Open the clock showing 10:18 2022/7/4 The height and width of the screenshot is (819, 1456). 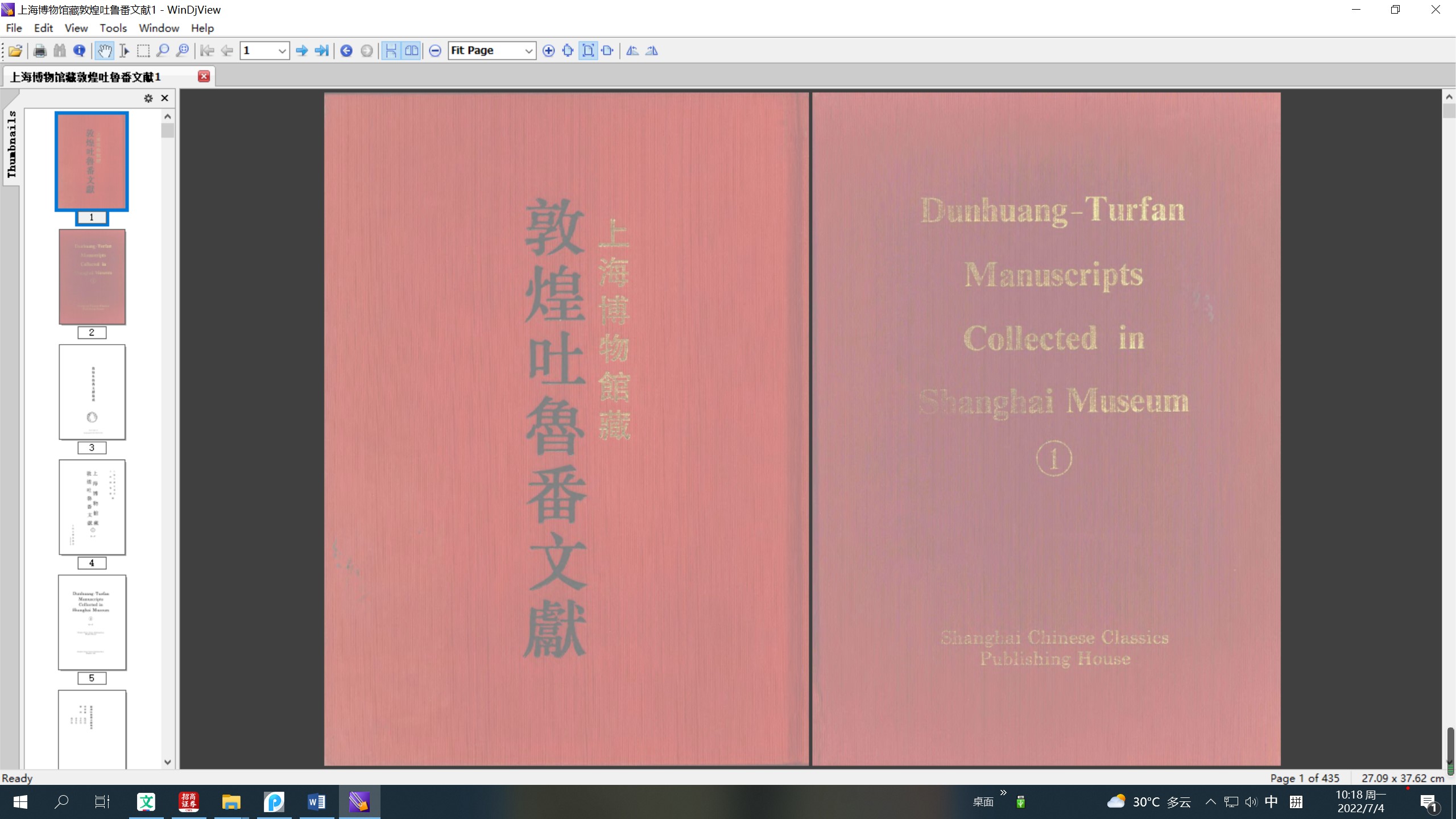coord(1360,802)
